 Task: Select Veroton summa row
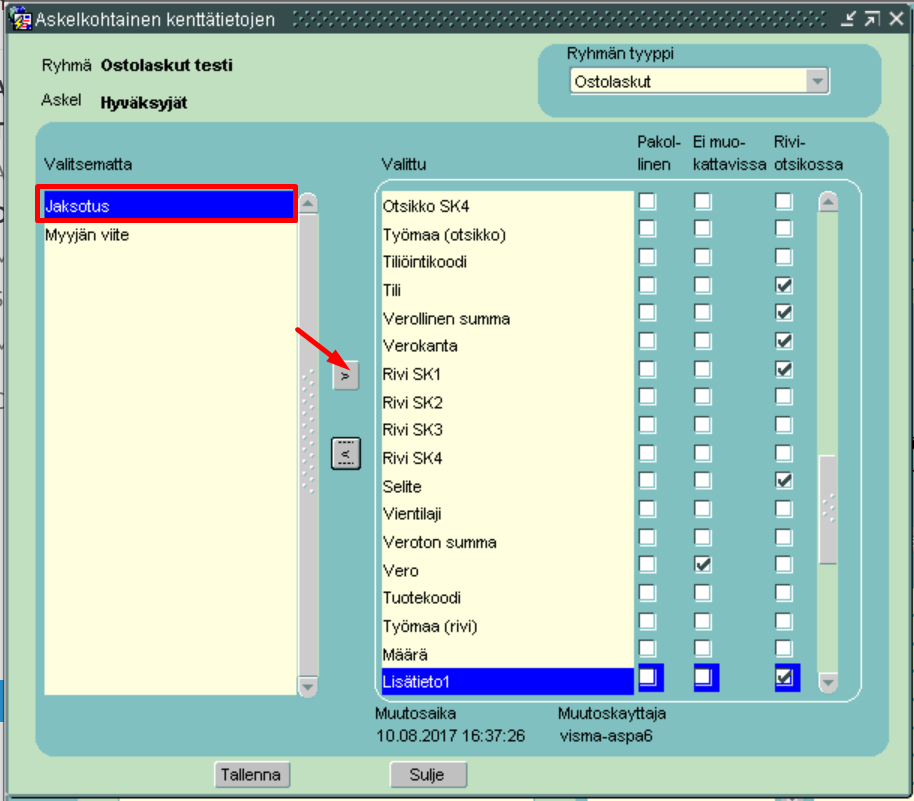pyautogui.click(x=507, y=542)
